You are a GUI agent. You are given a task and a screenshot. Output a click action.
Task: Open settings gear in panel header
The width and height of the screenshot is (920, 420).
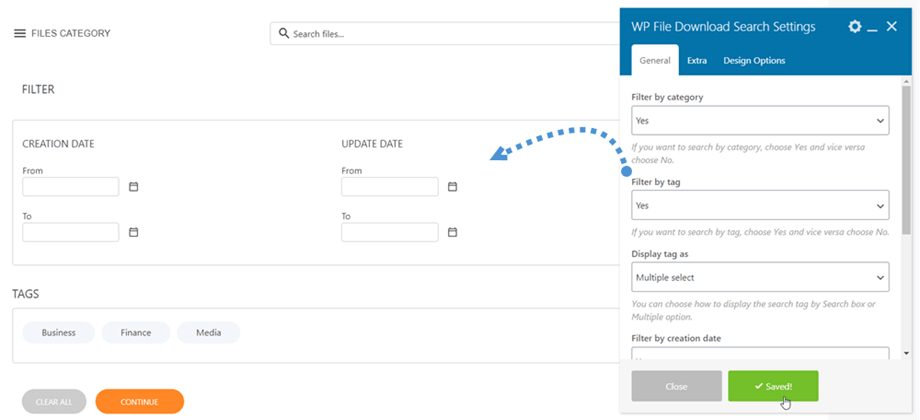(855, 27)
